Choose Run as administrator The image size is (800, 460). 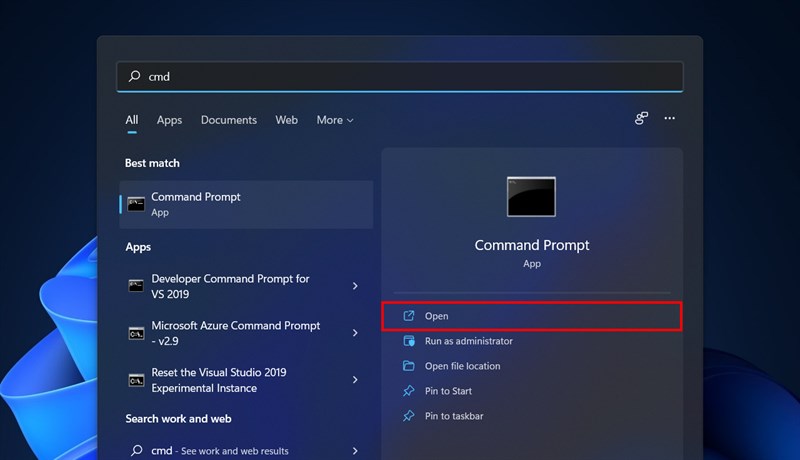tap(532, 341)
